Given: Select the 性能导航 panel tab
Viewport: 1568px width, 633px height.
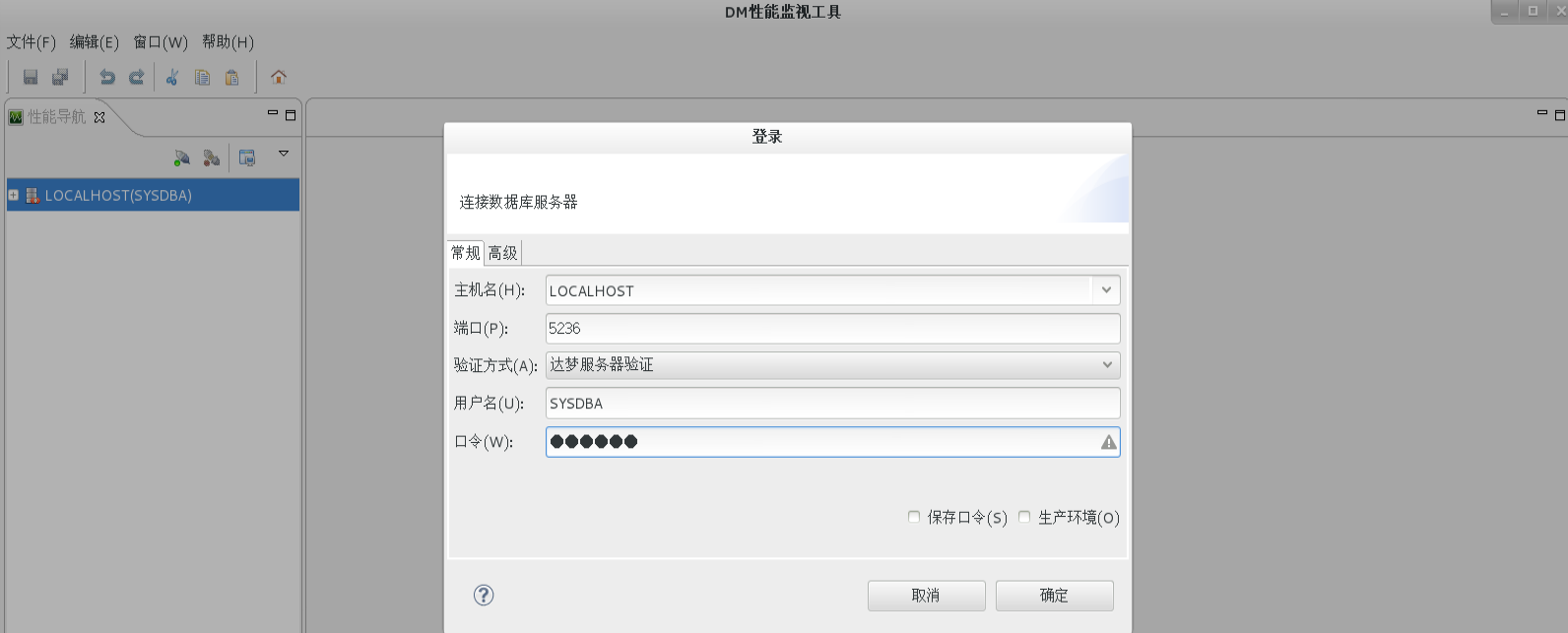Looking at the screenshot, I should tap(56, 117).
